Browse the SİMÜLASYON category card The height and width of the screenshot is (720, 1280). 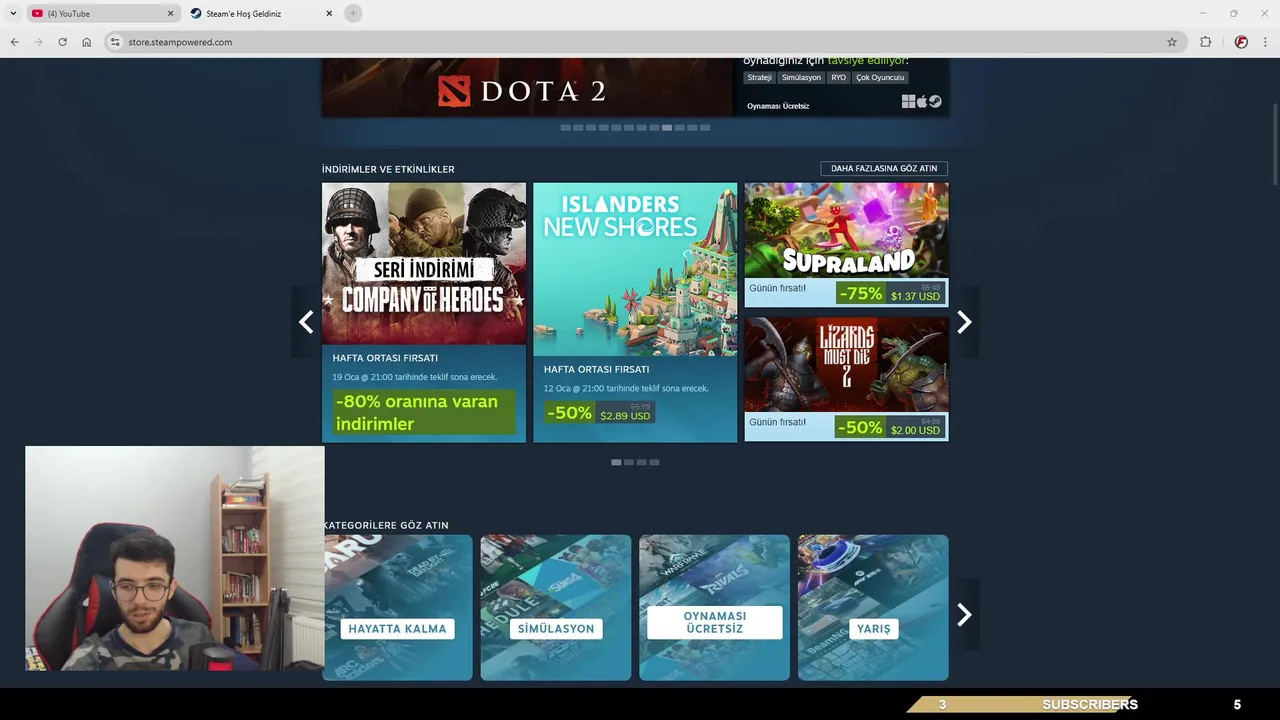(556, 608)
